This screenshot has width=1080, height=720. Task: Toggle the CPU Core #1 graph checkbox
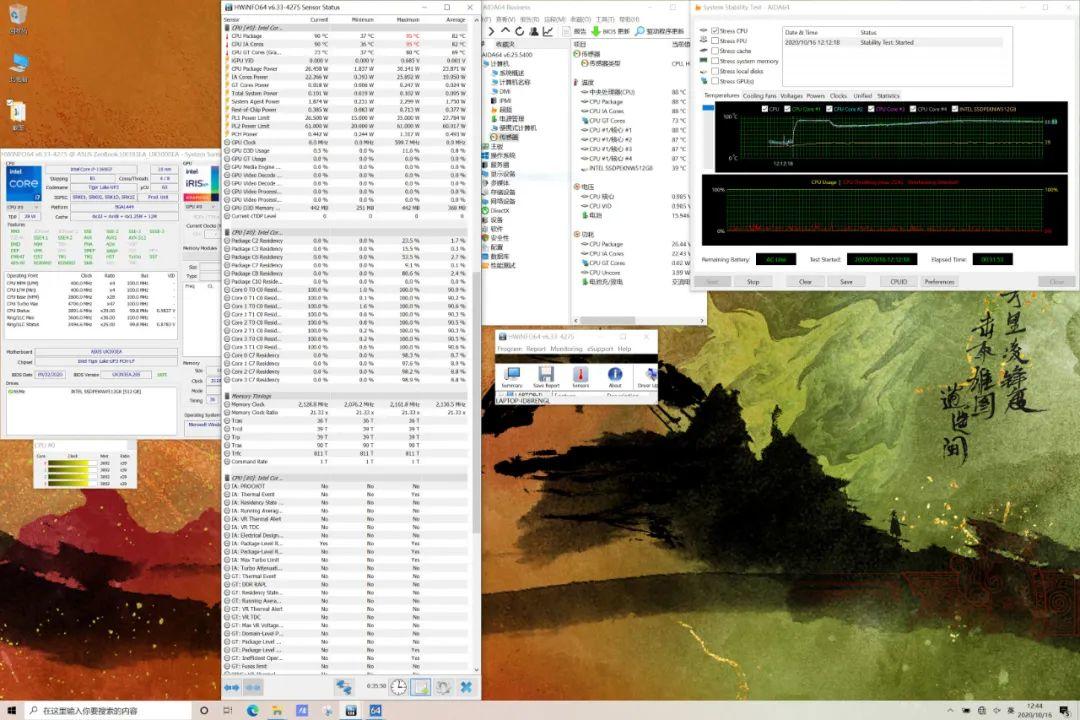pos(787,109)
